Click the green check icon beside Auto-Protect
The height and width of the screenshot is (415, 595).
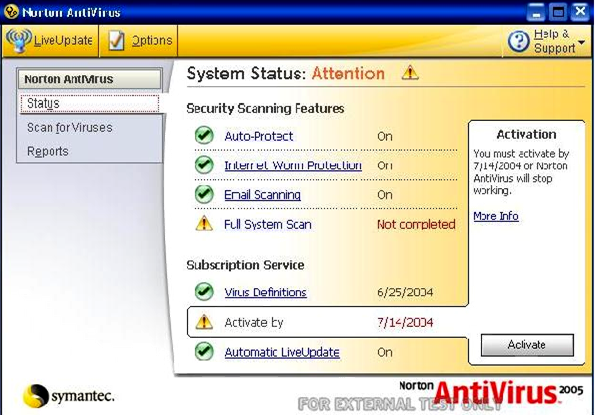tap(204, 135)
